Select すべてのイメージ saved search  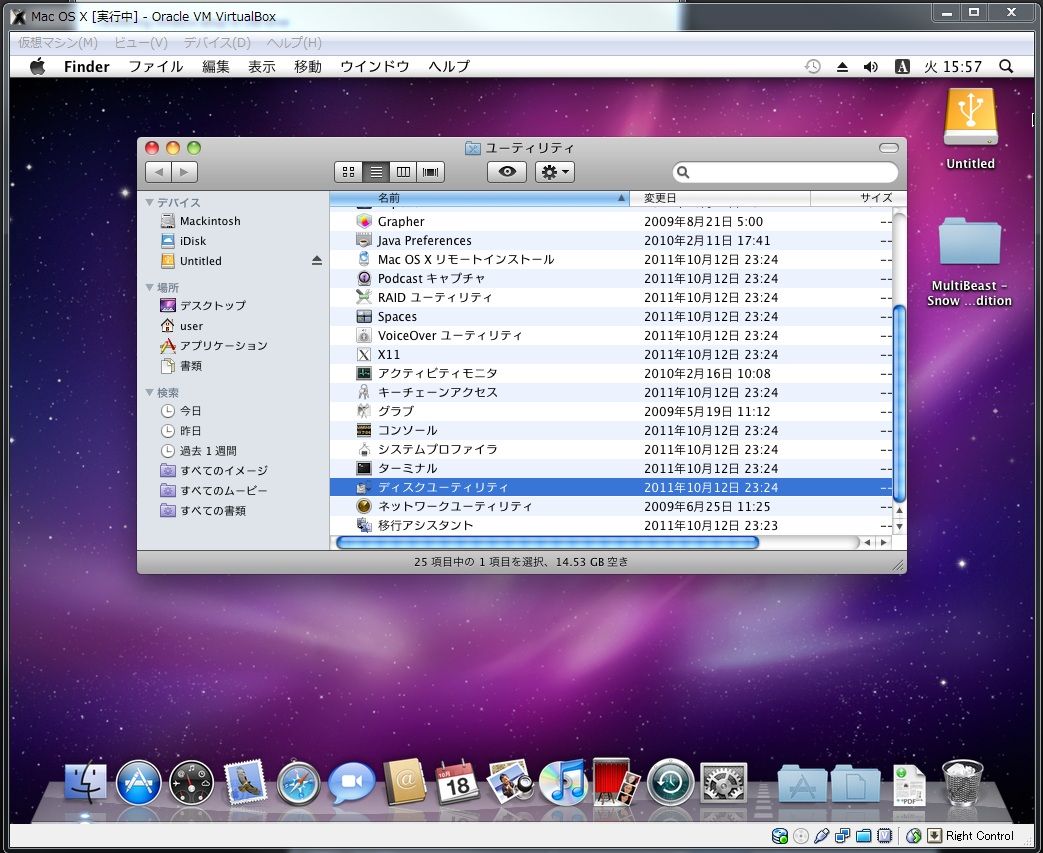click(214, 471)
